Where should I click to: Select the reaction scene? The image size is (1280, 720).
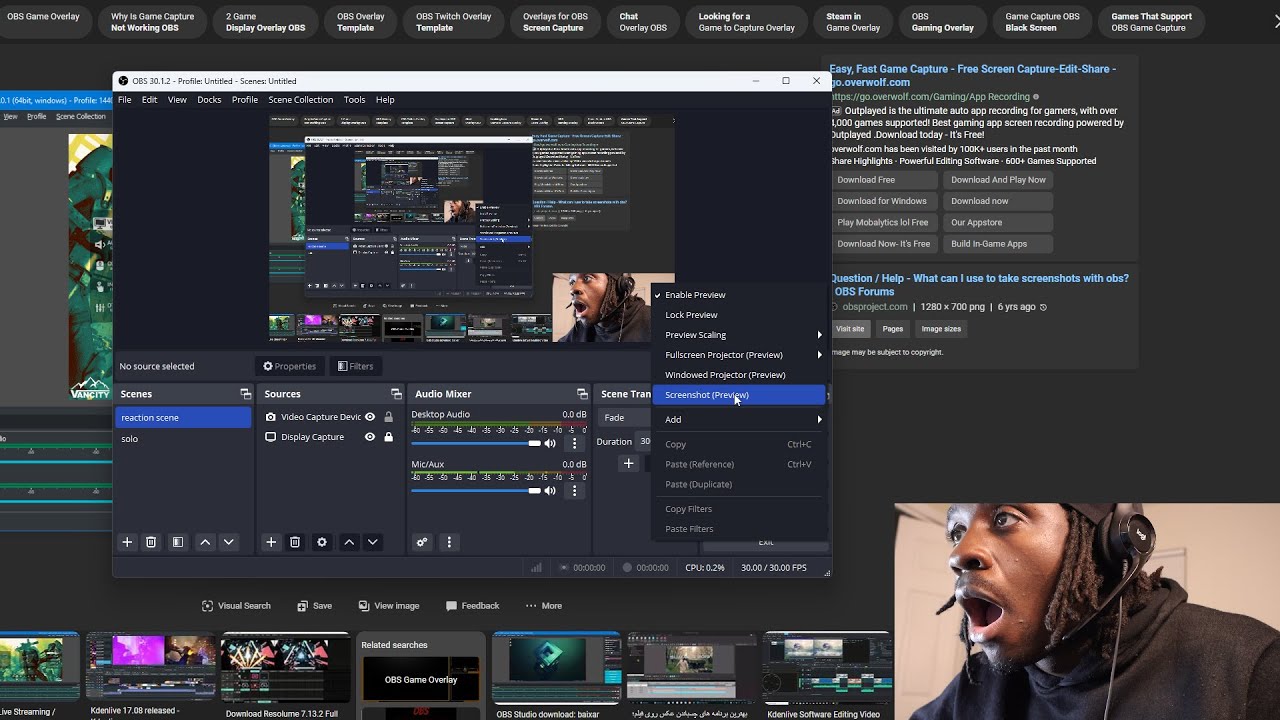click(x=183, y=418)
